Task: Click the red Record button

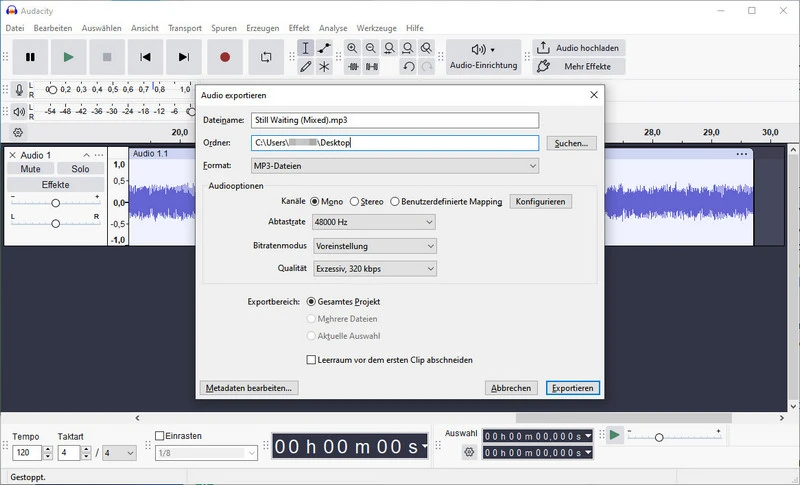Action: point(225,57)
